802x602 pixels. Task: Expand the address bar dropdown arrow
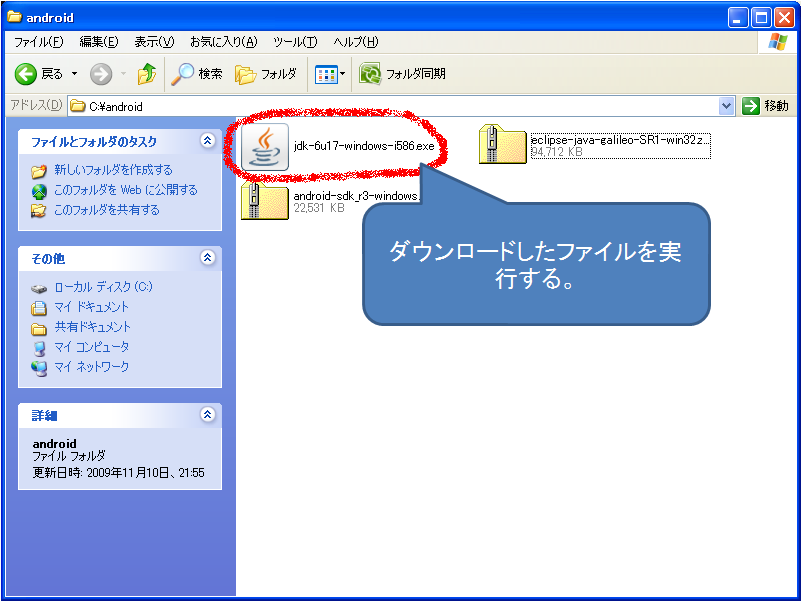pos(726,106)
